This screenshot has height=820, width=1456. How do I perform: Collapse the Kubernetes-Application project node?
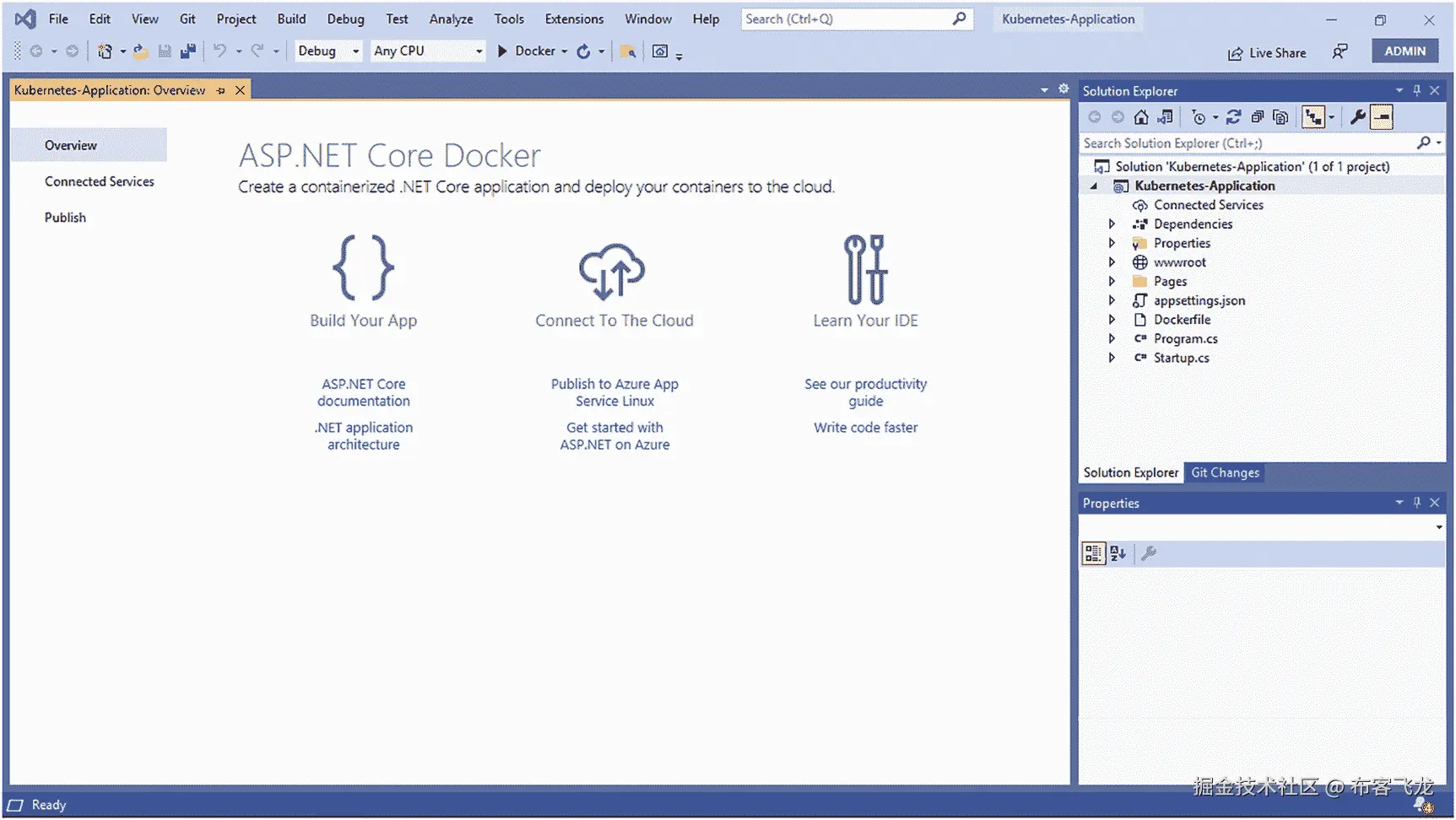pos(1095,186)
